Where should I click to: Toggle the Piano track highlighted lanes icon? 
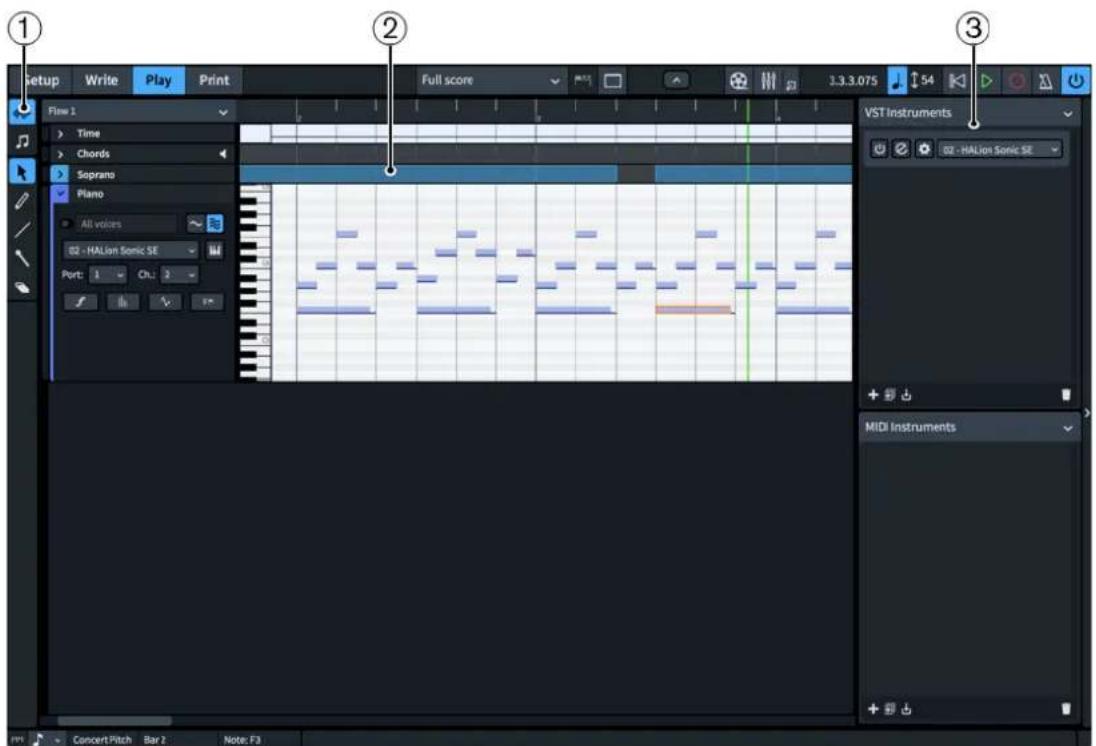coord(215,224)
